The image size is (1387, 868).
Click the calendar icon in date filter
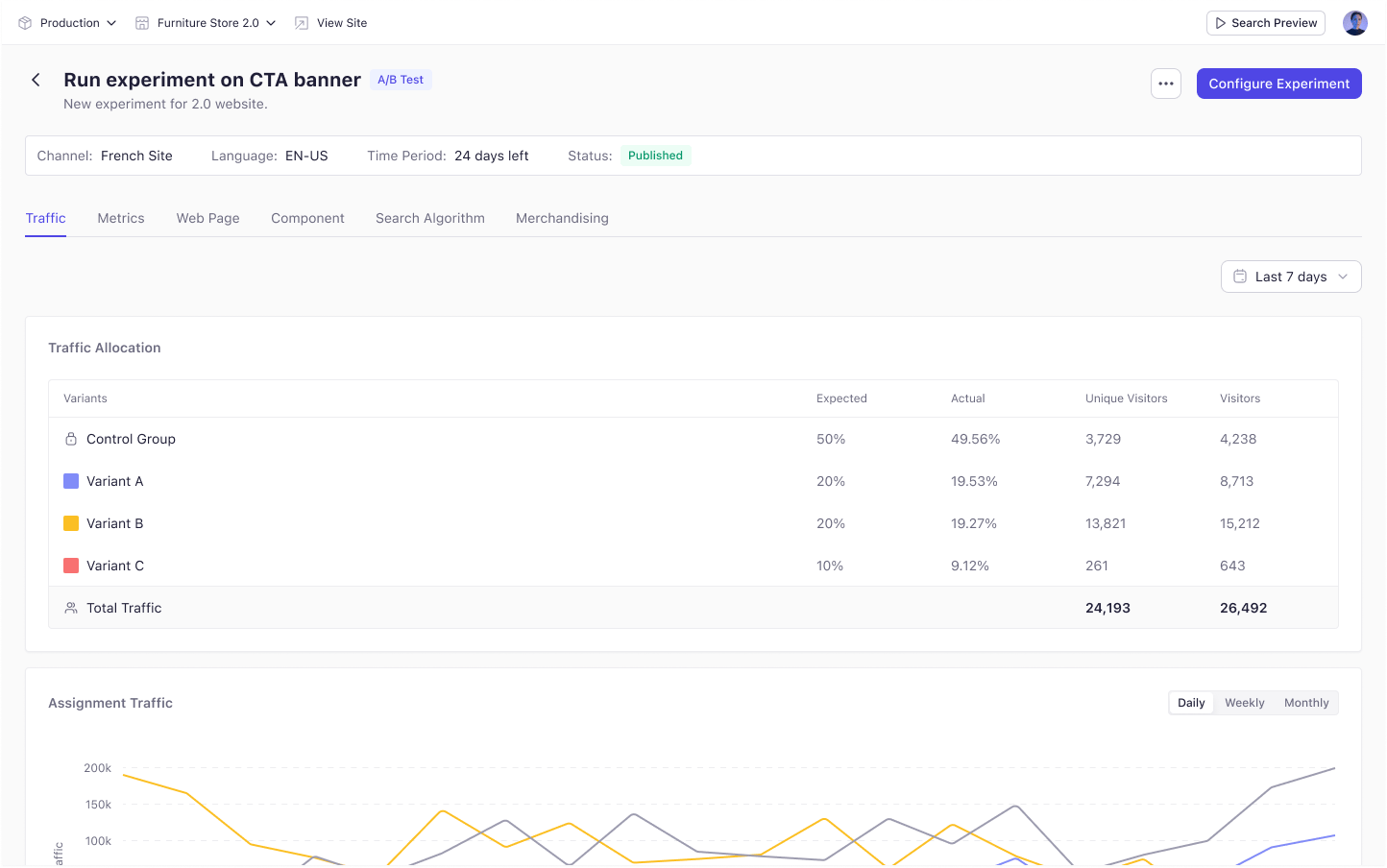(1240, 277)
